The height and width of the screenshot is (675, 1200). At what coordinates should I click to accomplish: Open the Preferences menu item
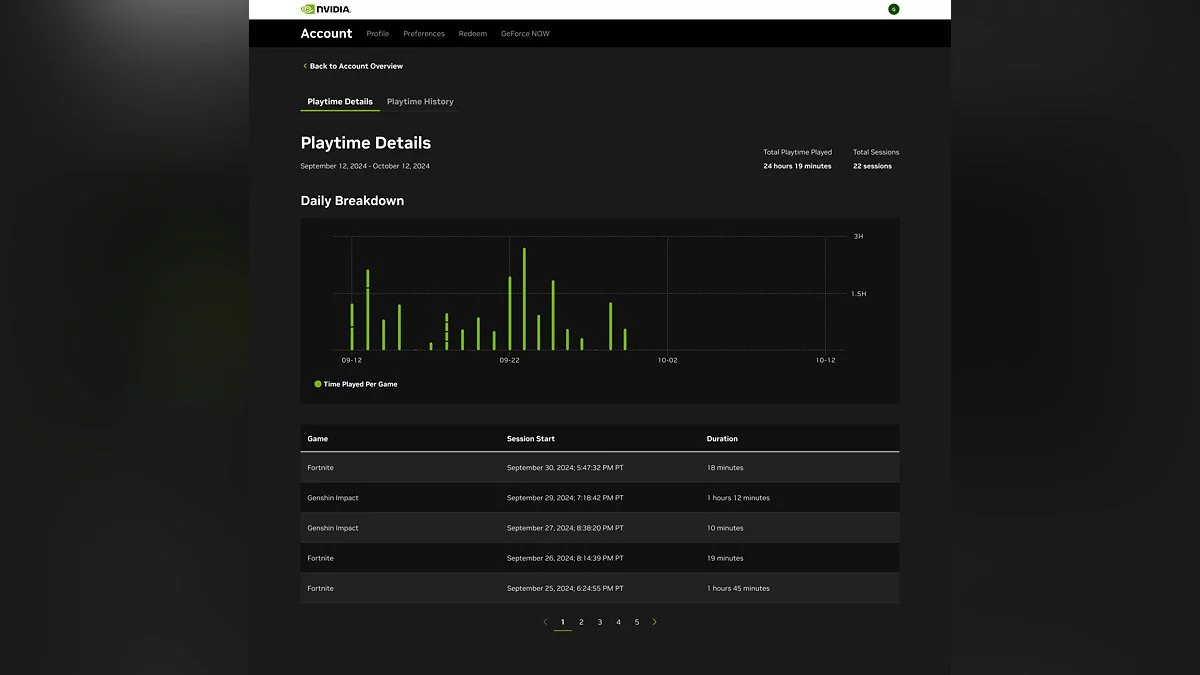(424, 34)
